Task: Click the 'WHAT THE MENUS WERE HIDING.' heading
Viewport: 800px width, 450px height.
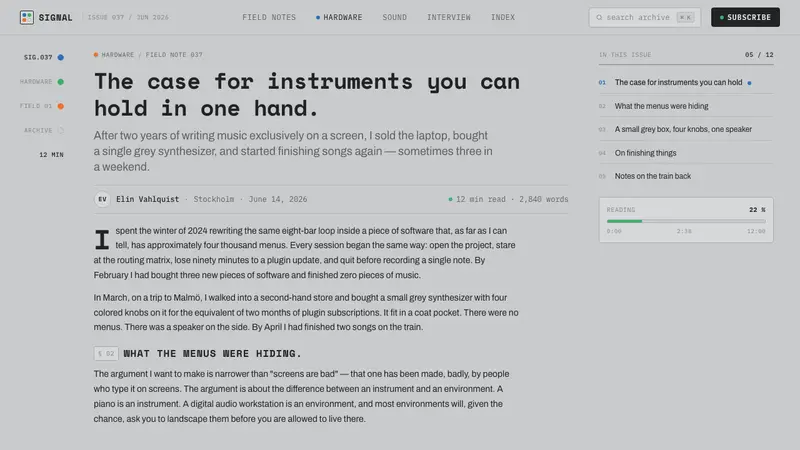Action: point(212,354)
